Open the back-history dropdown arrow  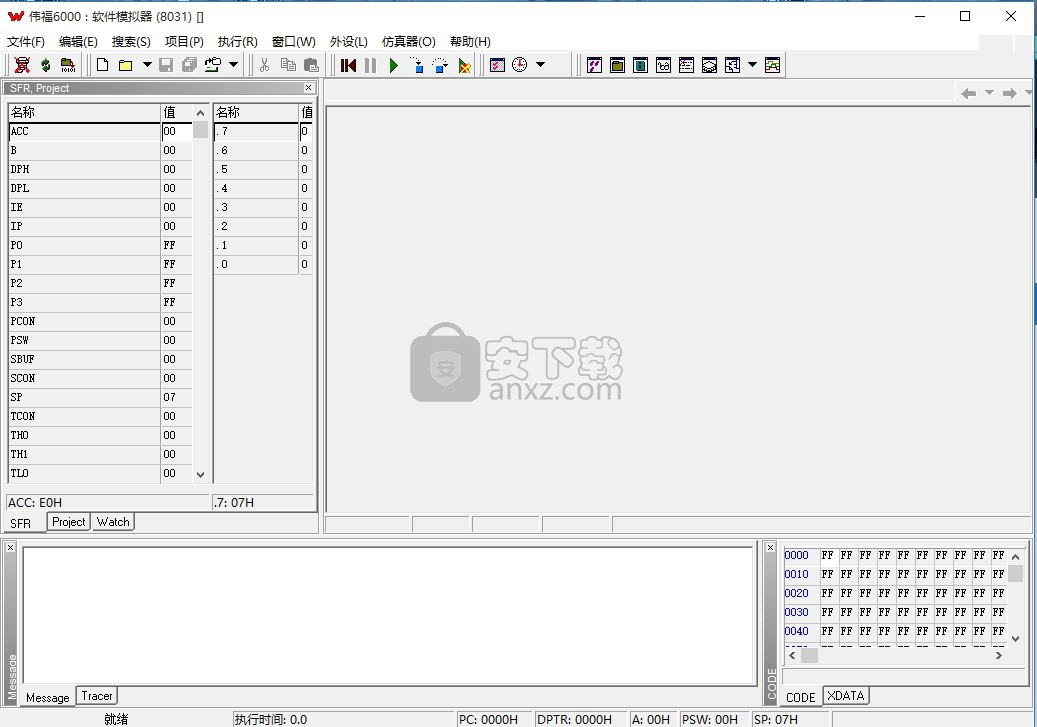tap(989, 93)
